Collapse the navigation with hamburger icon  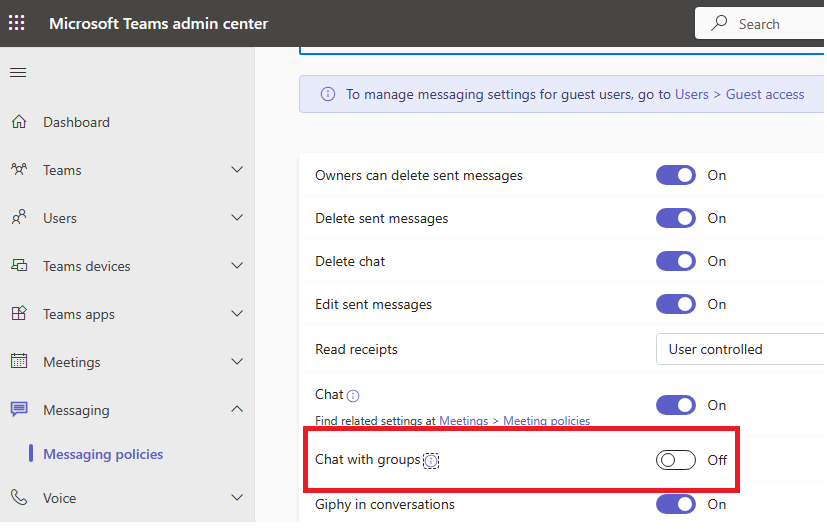[x=18, y=72]
